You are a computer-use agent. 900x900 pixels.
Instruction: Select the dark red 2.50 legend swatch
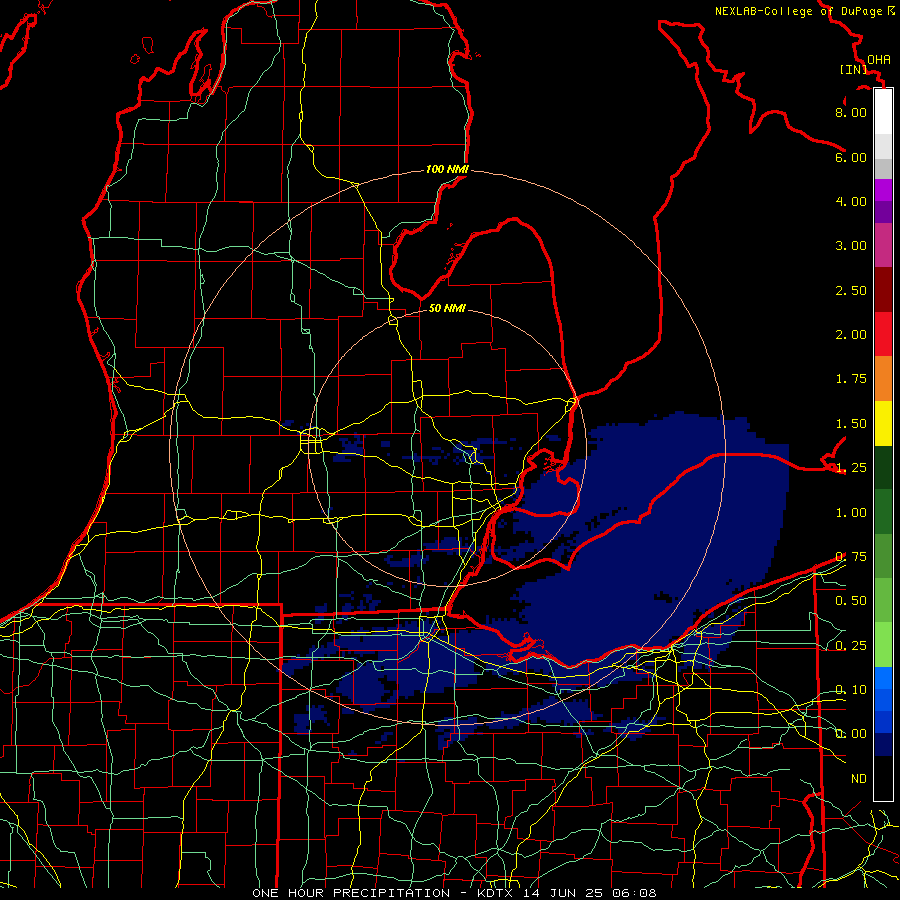click(x=883, y=290)
